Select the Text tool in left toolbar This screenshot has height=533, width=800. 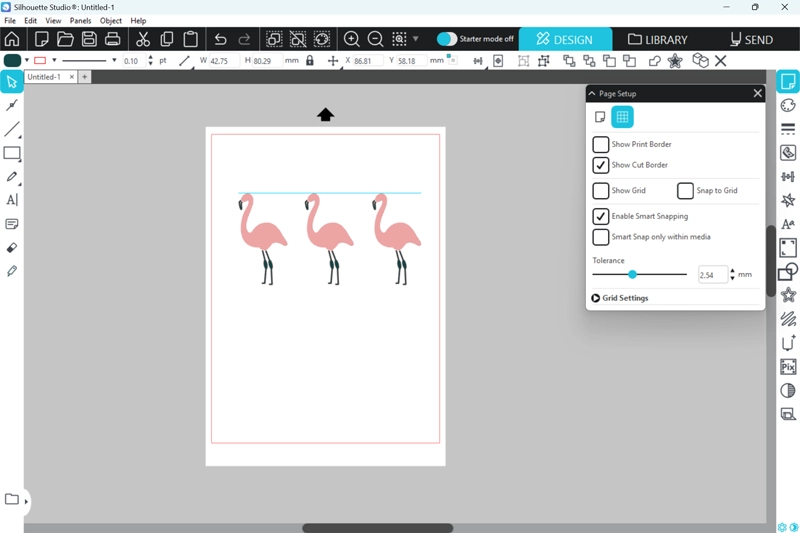coord(12,200)
